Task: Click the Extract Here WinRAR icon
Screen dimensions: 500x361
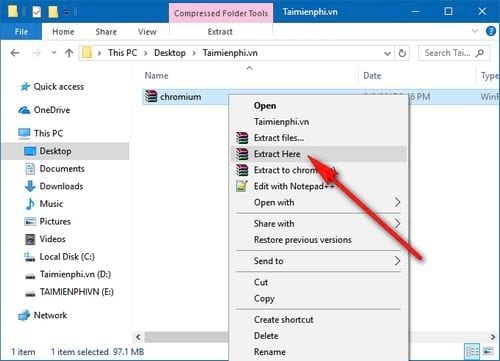Action: click(242, 154)
